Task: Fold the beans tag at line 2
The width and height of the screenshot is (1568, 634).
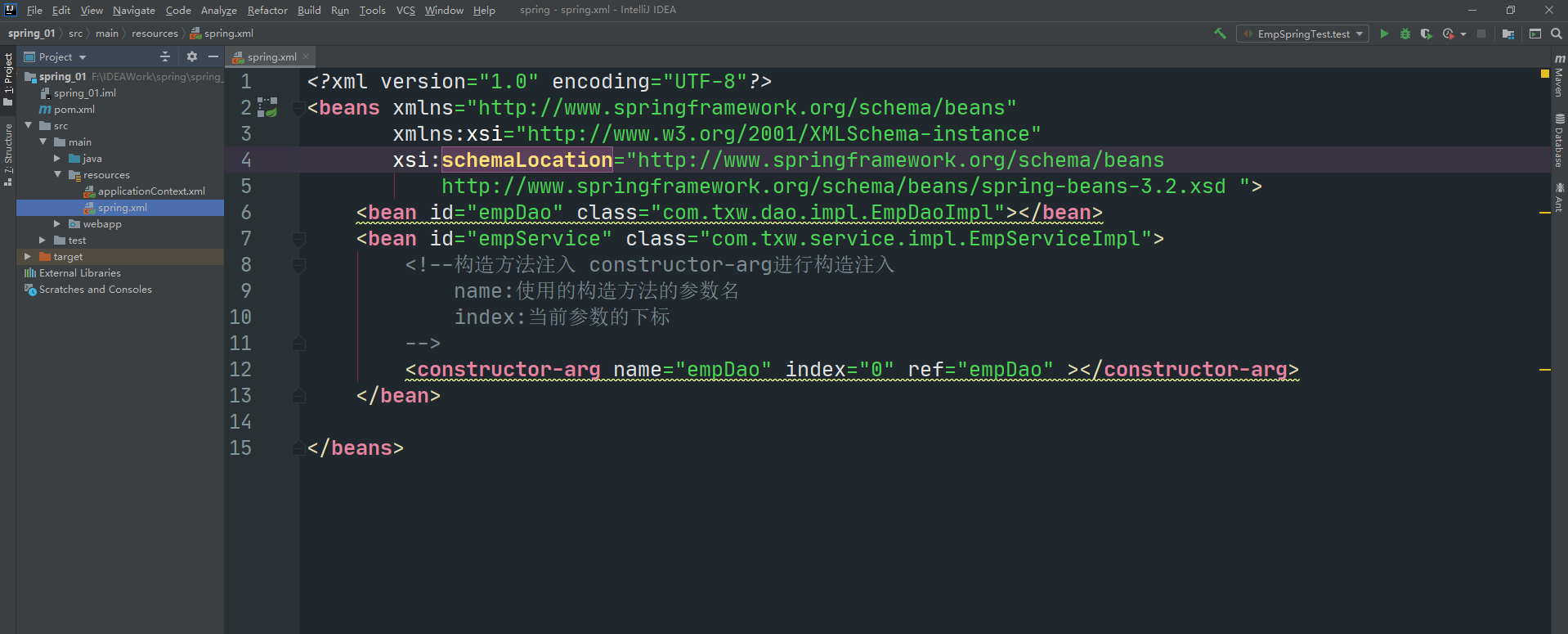Action: [x=299, y=107]
